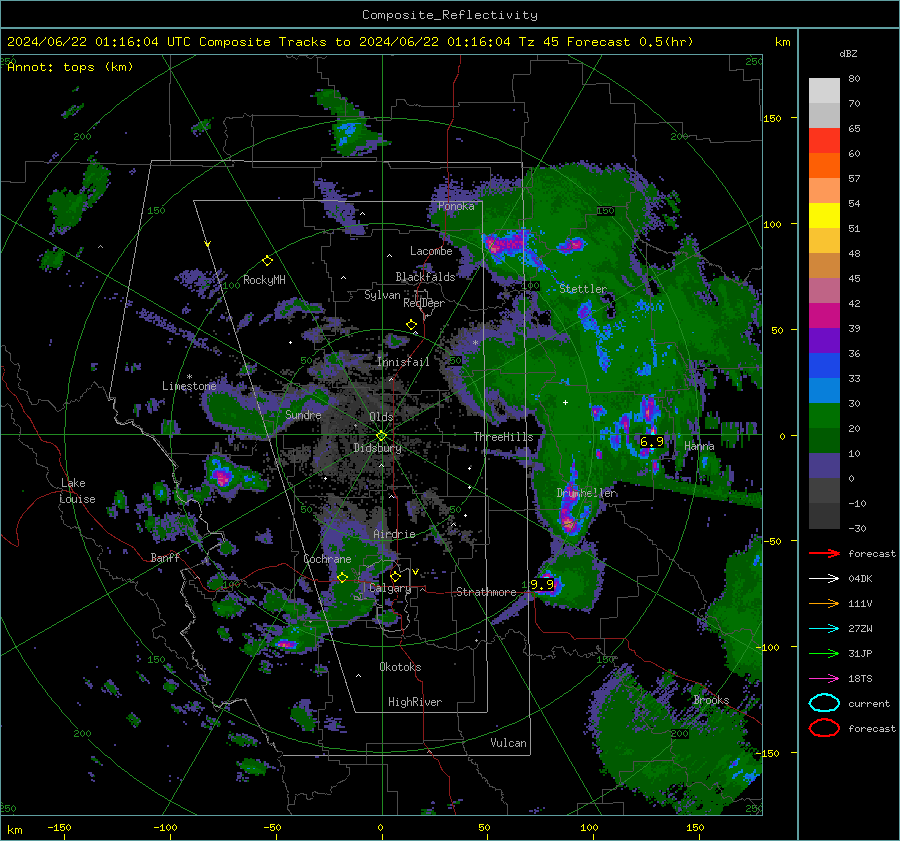Click the 20 dBZ green color swatch
The height and width of the screenshot is (841, 900).
tap(824, 440)
